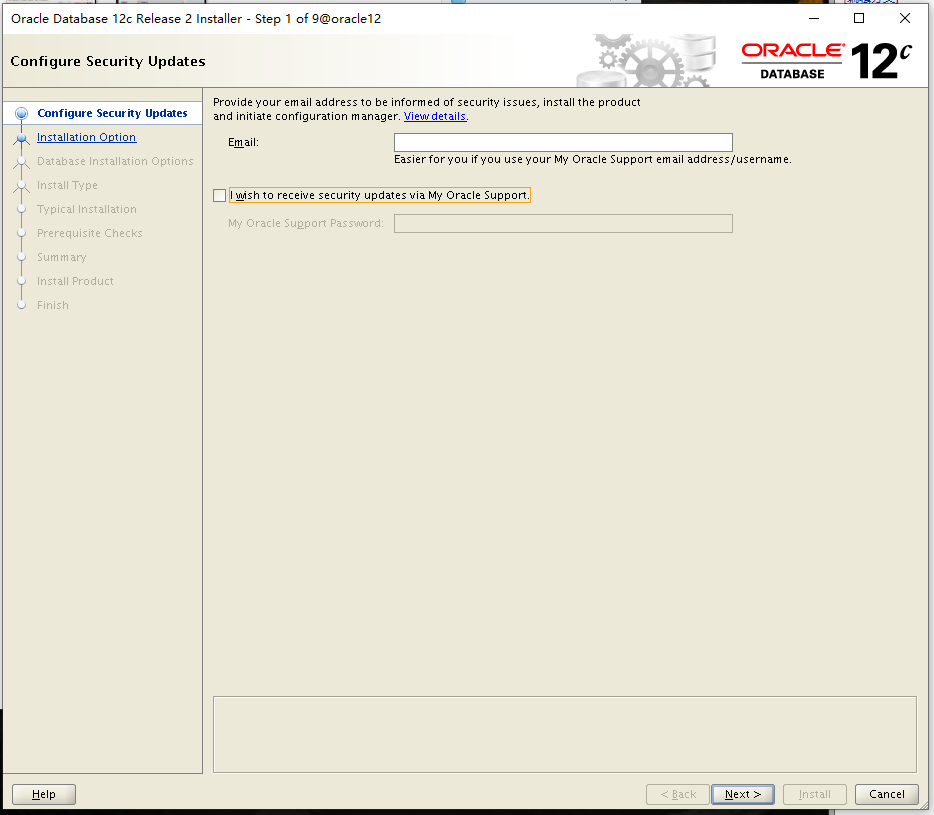934x815 pixels.
Task: Close the installer window
Action: point(905,18)
